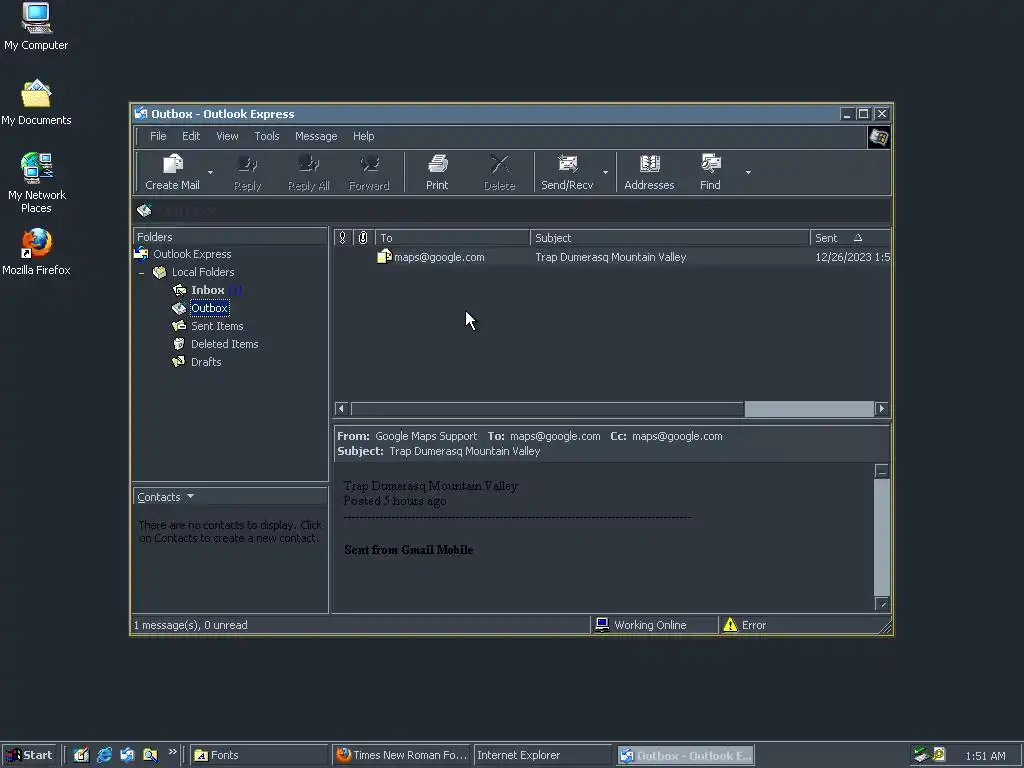Image resolution: width=1024 pixels, height=768 pixels.
Task: Open the Tools menu
Action: pyautogui.click(x=266, y=136)
